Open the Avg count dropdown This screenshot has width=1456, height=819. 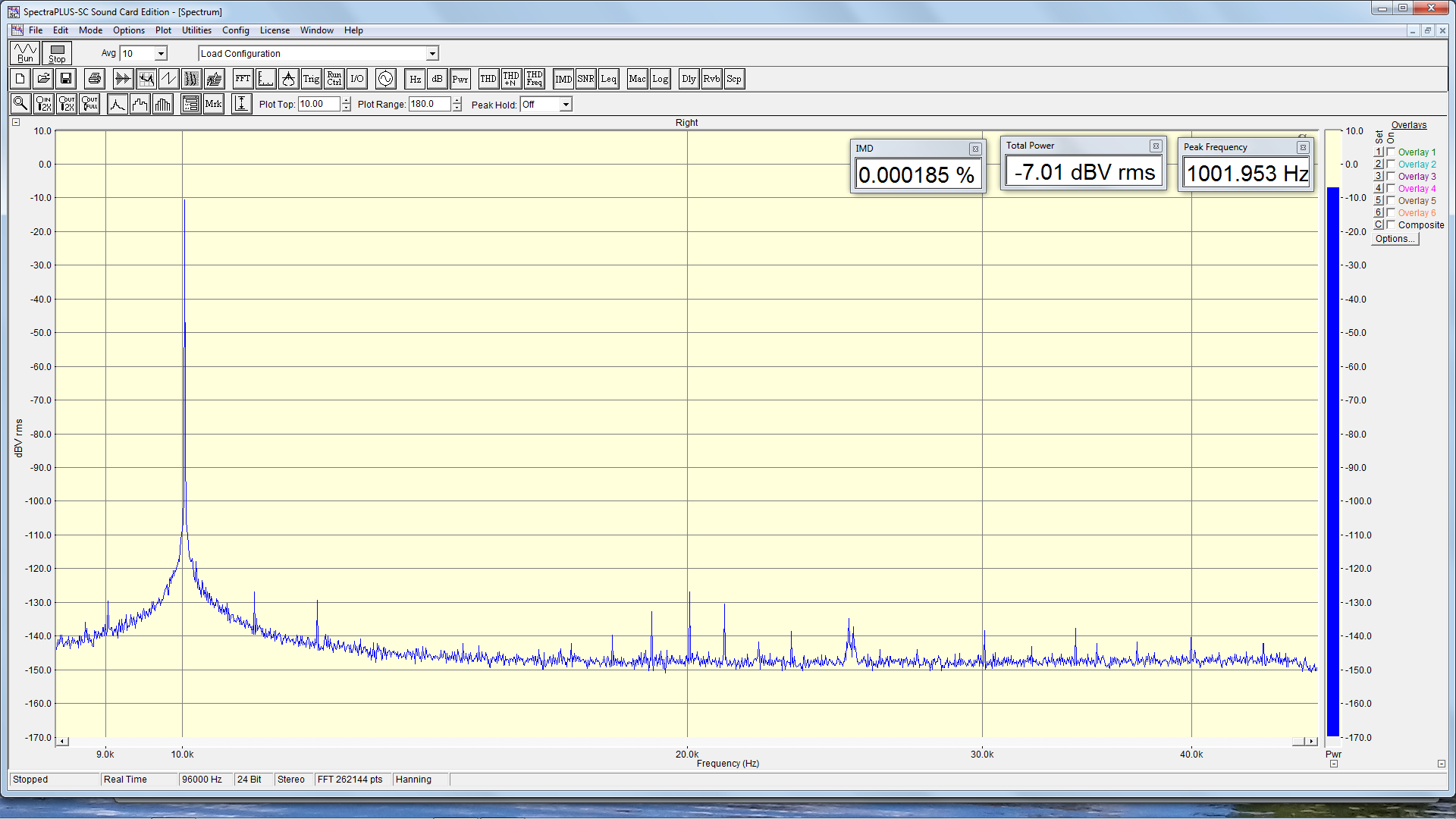click(161, 54)
